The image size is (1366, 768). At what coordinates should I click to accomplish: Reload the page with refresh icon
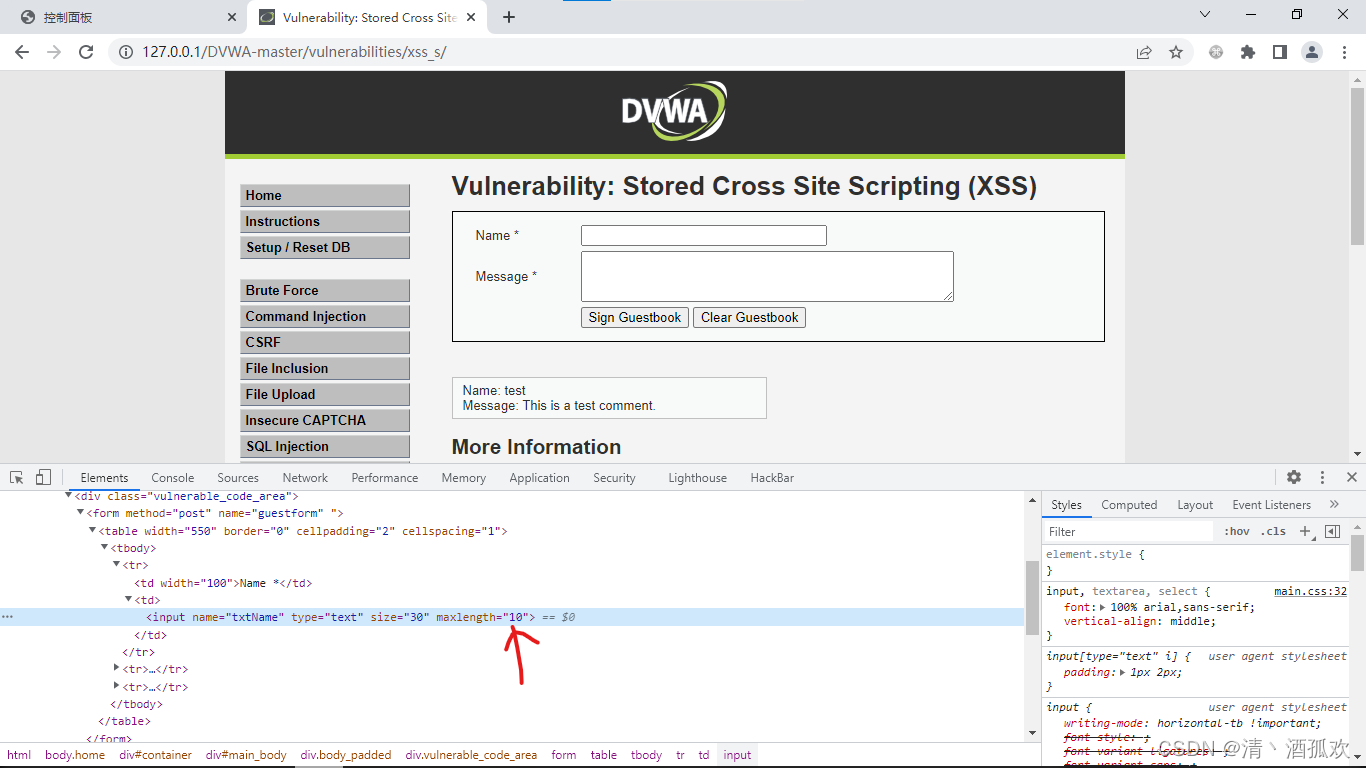pos(86,52)
